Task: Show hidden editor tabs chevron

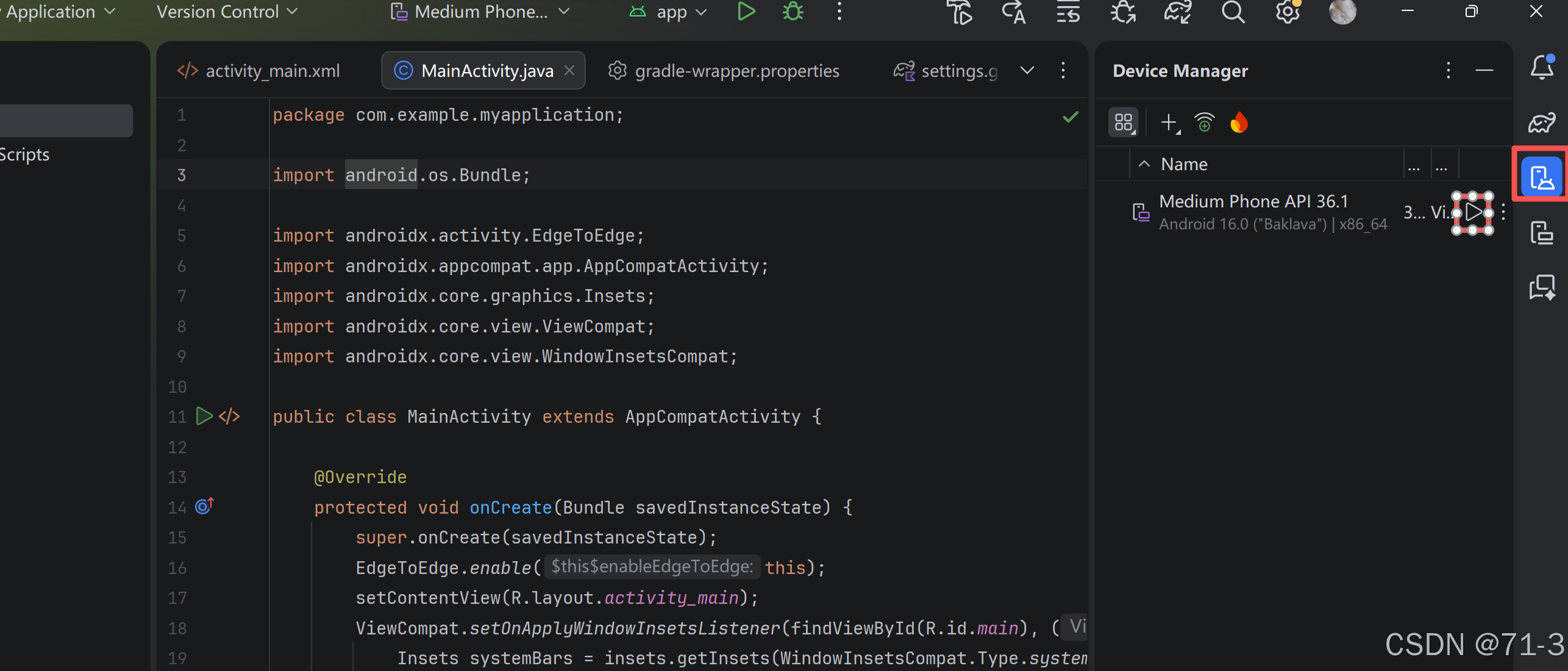Action: tap(1027, 71)
